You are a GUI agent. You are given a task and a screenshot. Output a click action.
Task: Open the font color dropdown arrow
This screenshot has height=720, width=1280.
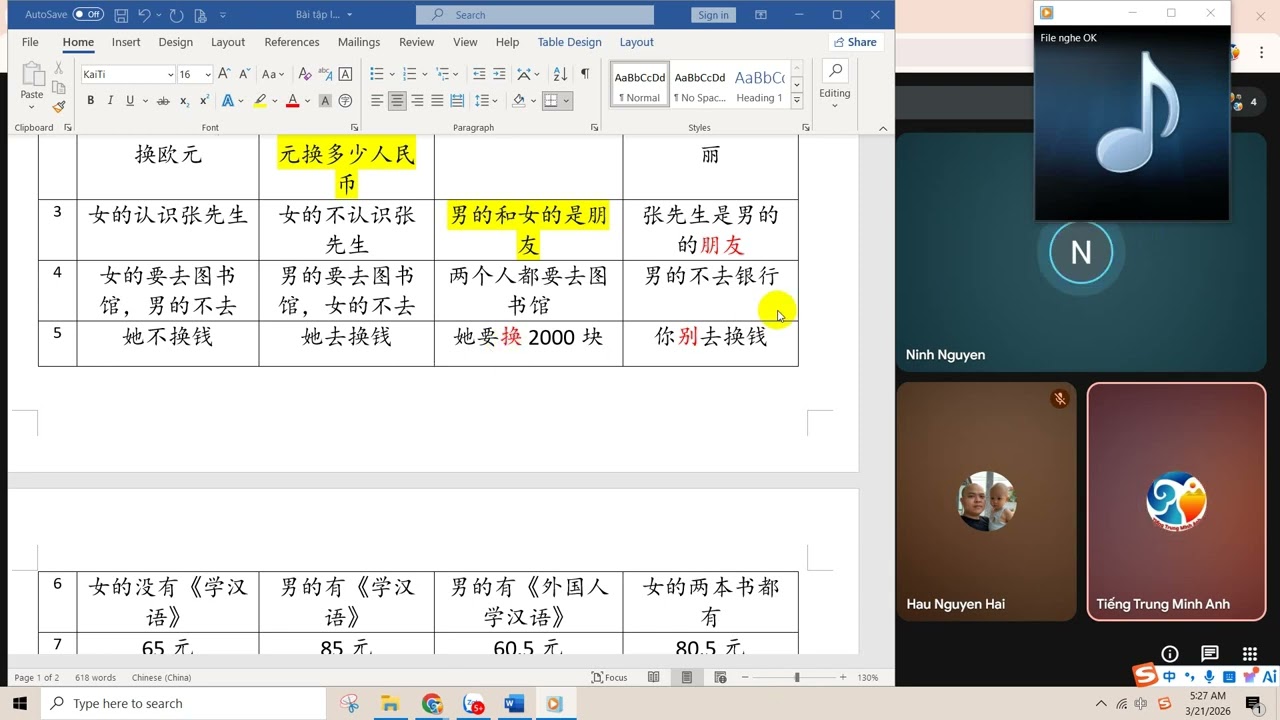coord(306,100)
